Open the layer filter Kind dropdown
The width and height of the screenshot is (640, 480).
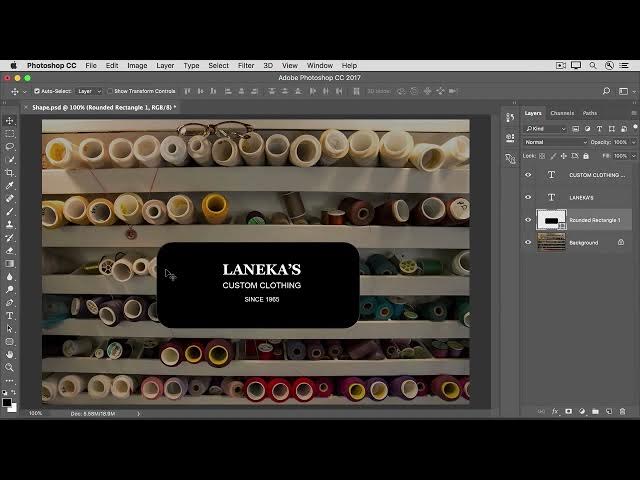tap(548, 129)
